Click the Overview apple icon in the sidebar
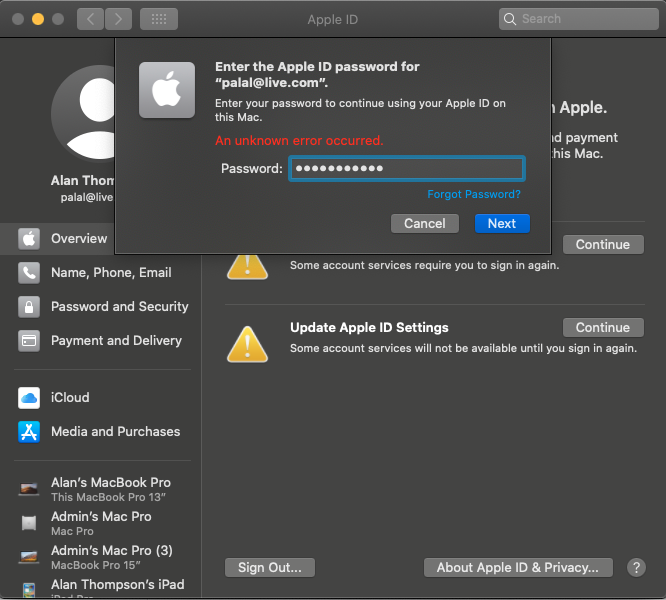Screen dimensions: 666x600 point(29,239)
